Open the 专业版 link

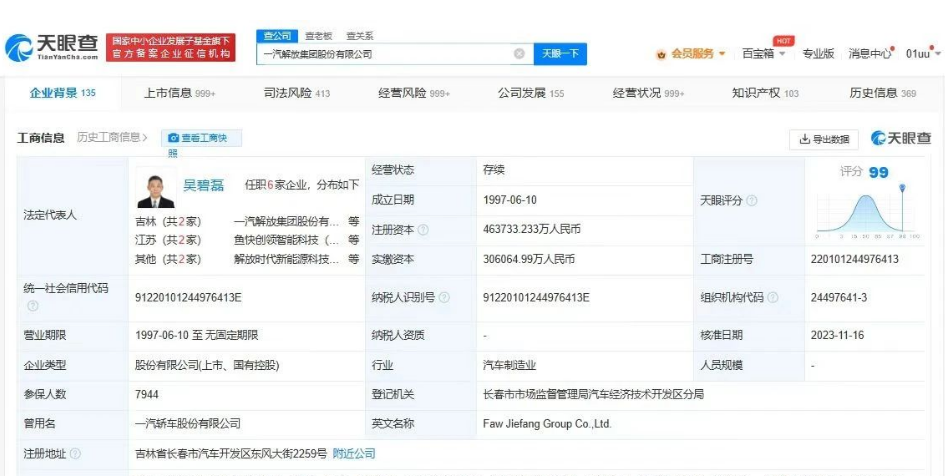tap(818, 54)
